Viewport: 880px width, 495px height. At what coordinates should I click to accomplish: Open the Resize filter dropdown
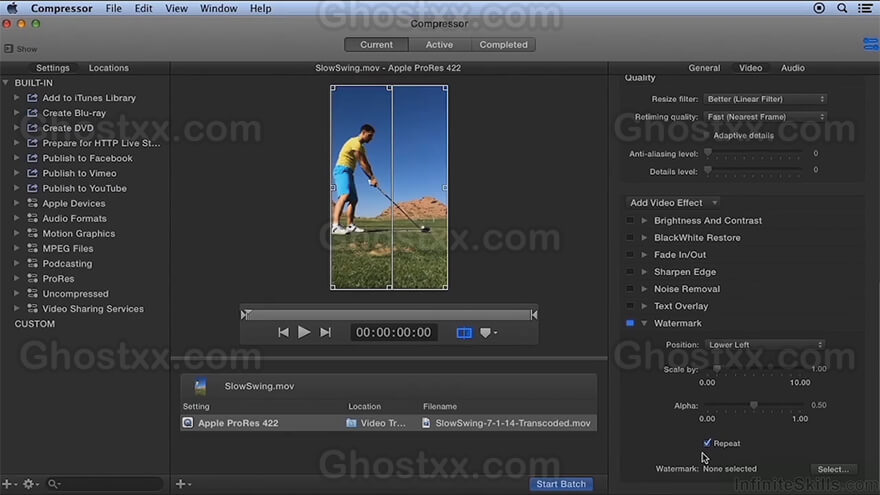(766, 99)
